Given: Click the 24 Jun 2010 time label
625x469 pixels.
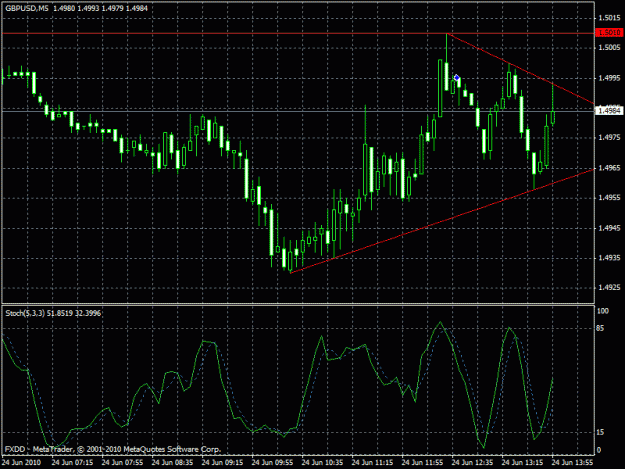Looking at the screenshot, I should point(22,463).
